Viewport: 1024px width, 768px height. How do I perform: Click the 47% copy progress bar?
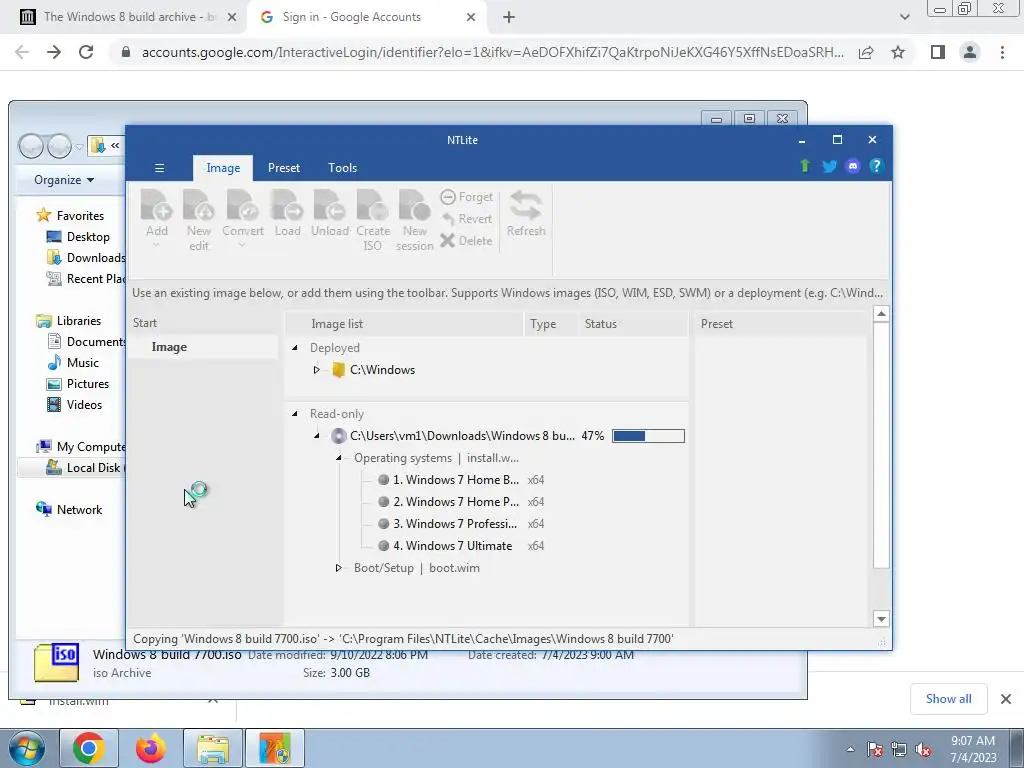pos(648,436)
